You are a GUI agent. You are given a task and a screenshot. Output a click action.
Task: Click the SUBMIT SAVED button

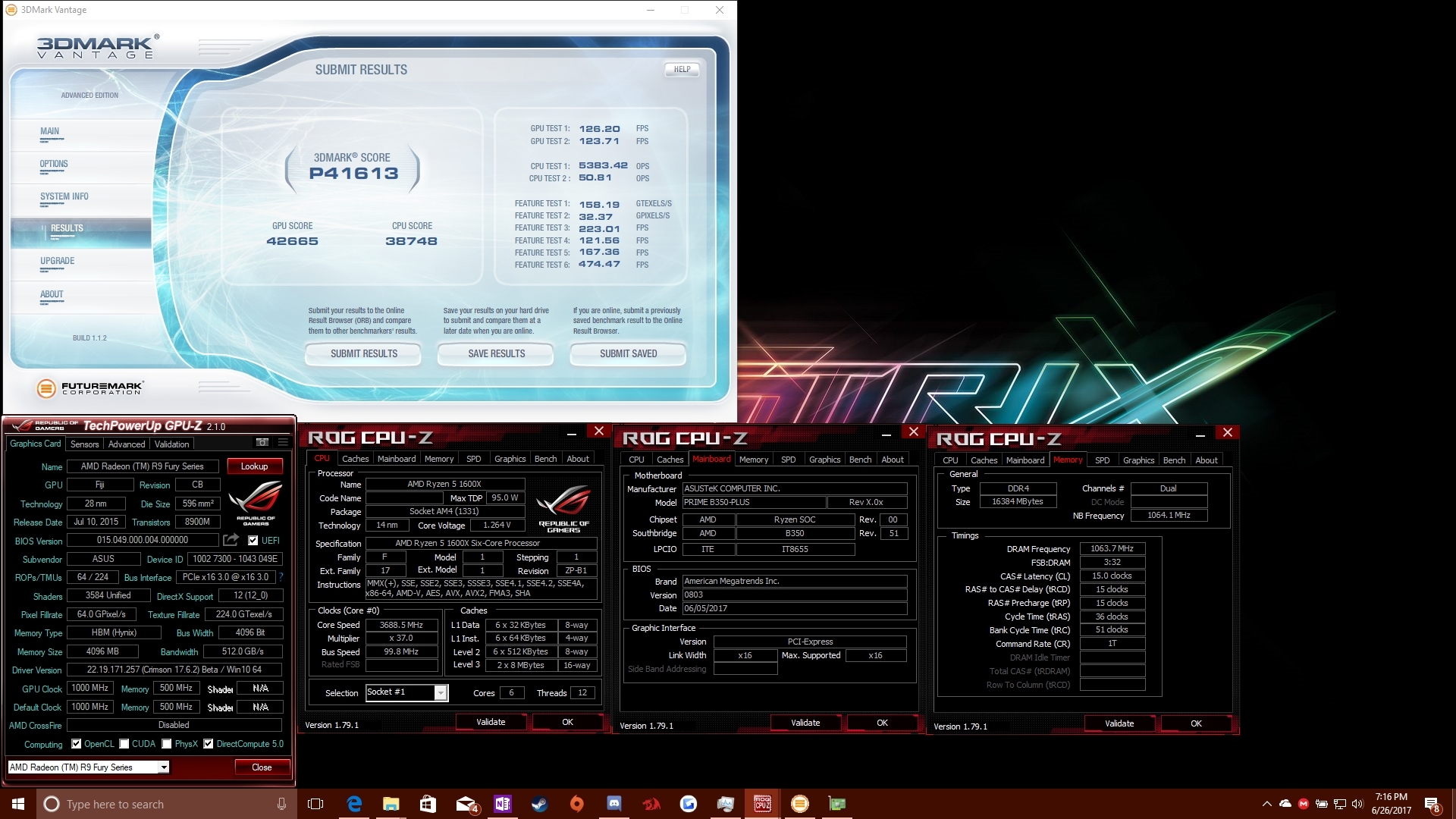pyautogui.click(x=628, y=354)
